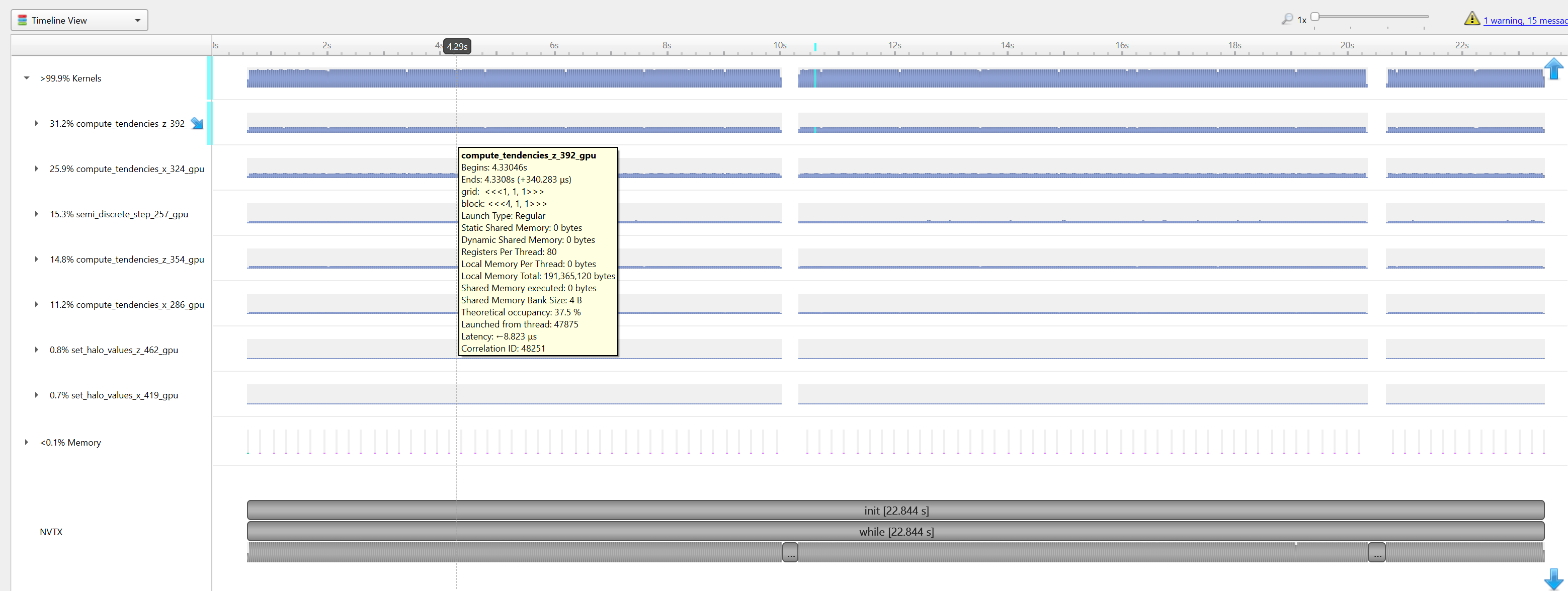Open the 1 warning, 15 messages link
1568x591 pixels.
click(1524, 21)
